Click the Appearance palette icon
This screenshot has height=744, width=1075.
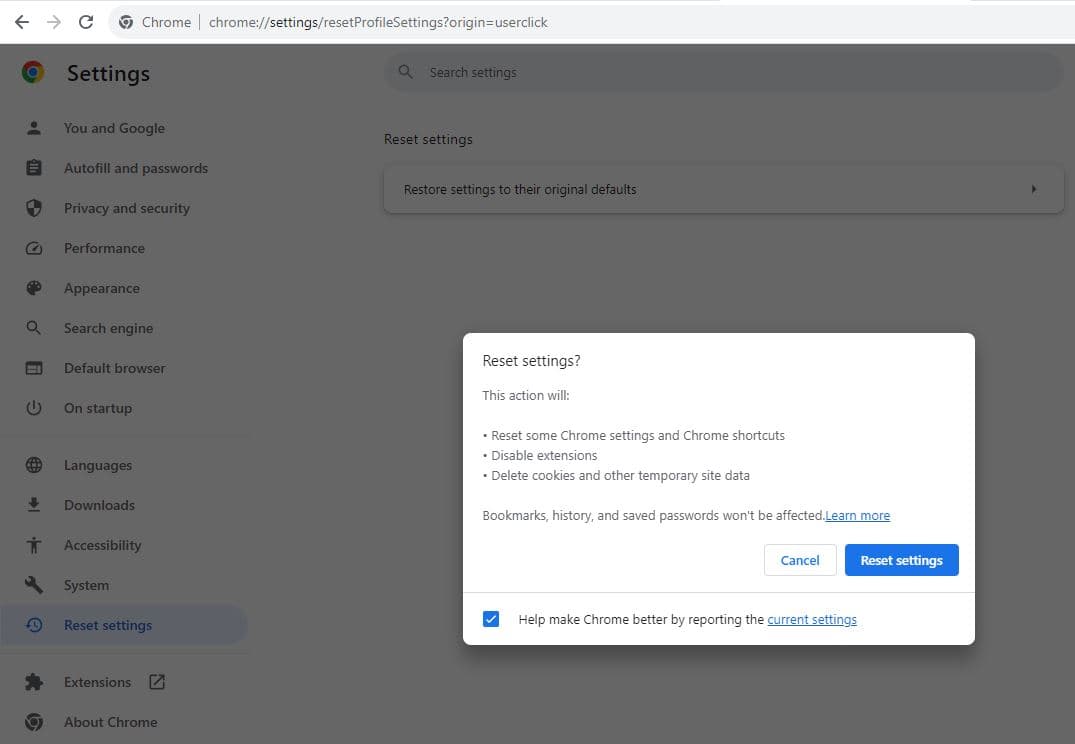click(34, 288)
